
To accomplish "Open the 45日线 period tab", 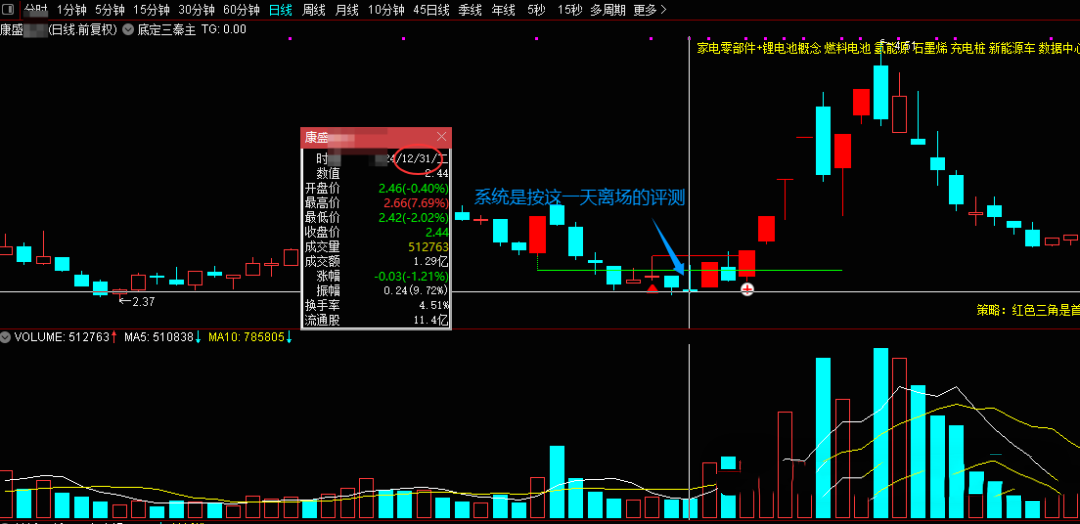I will click(x=431, y=10).
